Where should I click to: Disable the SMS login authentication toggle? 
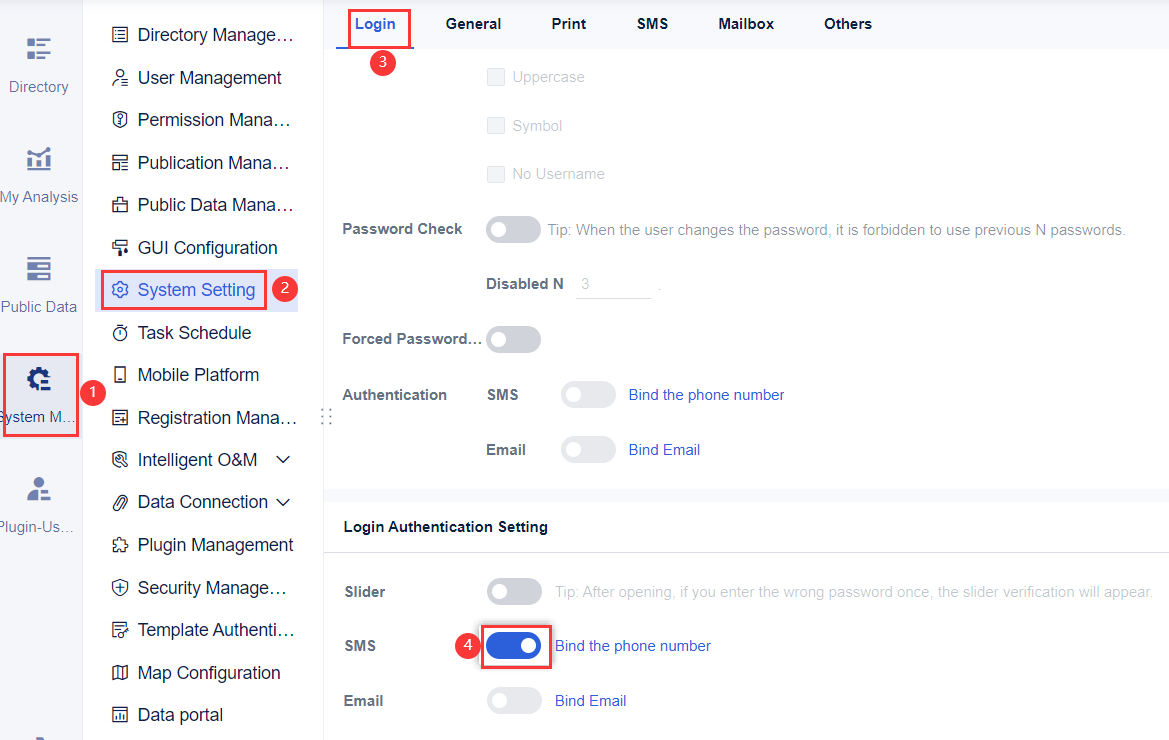(516, 646)
